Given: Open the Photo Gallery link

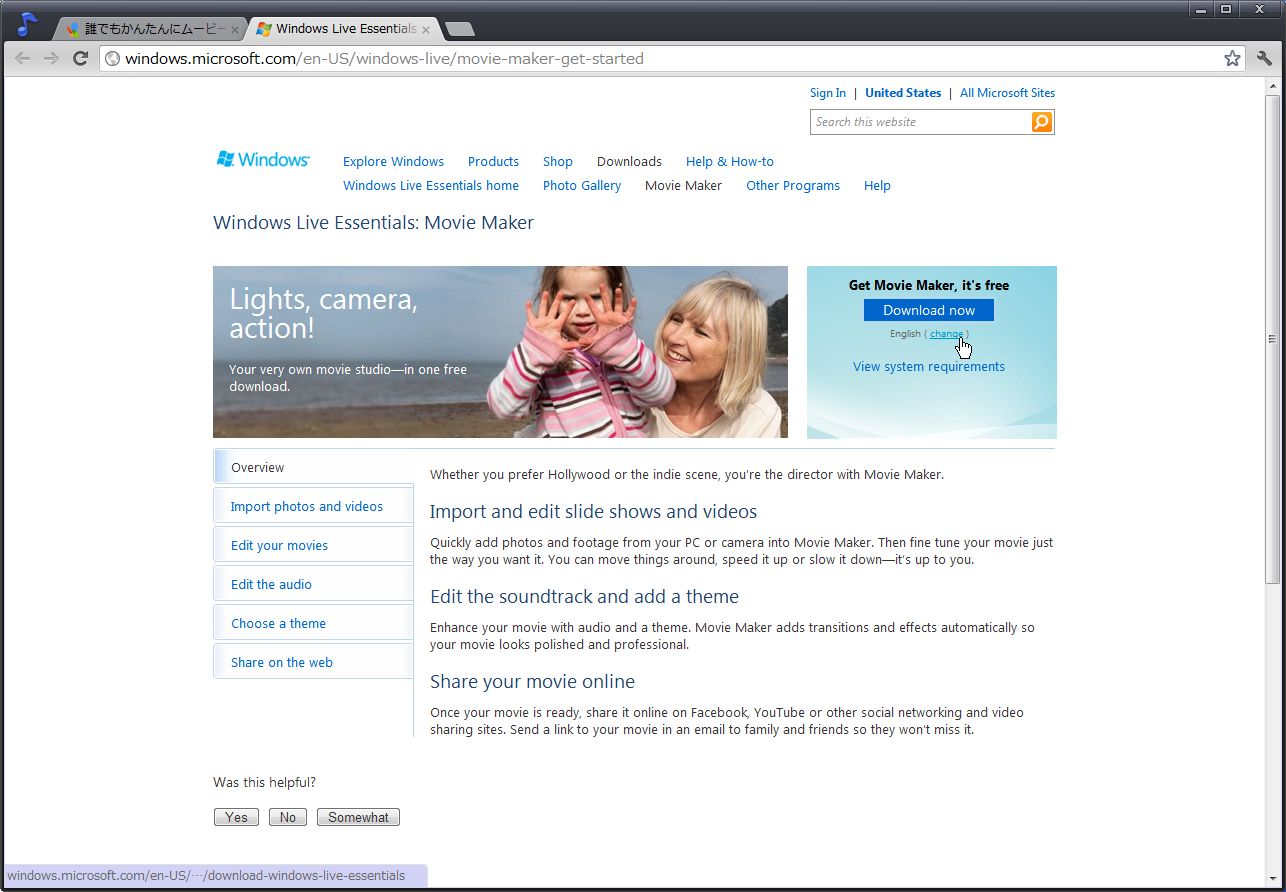Looking at the screenshot, I should click(582, 185).
